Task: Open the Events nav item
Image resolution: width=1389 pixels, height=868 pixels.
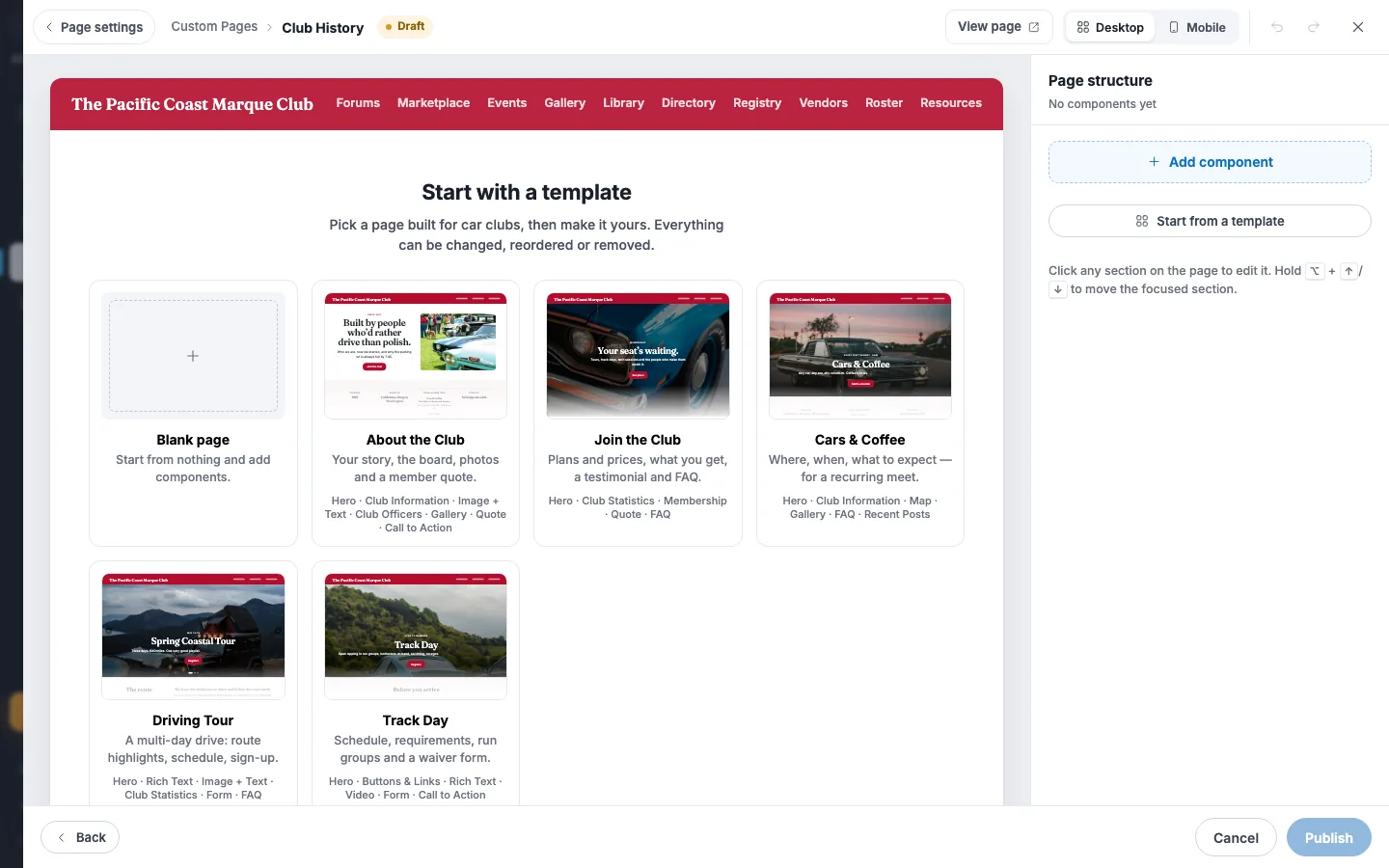Action: coord(506,103)
